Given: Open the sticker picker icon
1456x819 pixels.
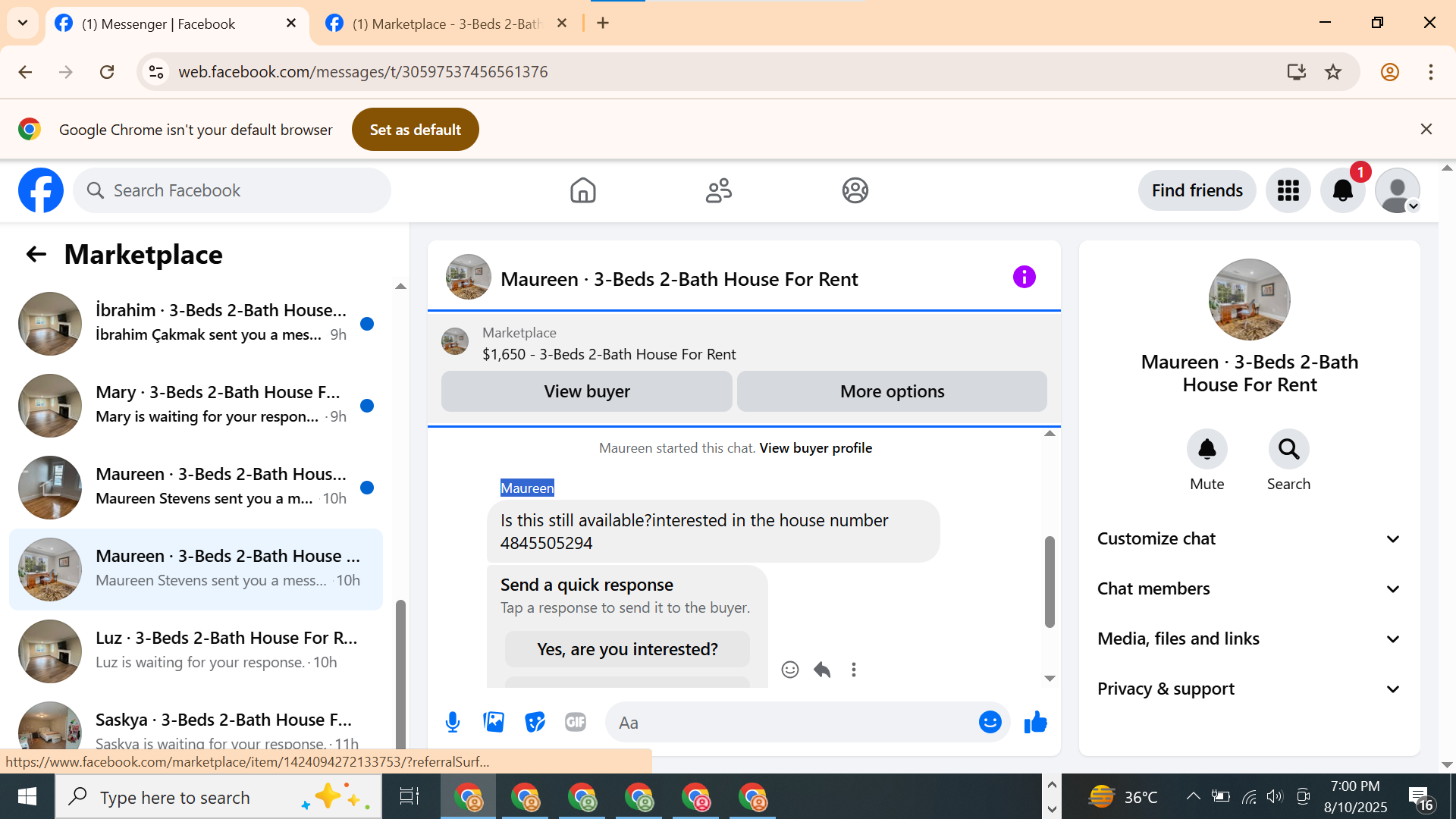Looking at the screenshot, I should coord(535,722).
